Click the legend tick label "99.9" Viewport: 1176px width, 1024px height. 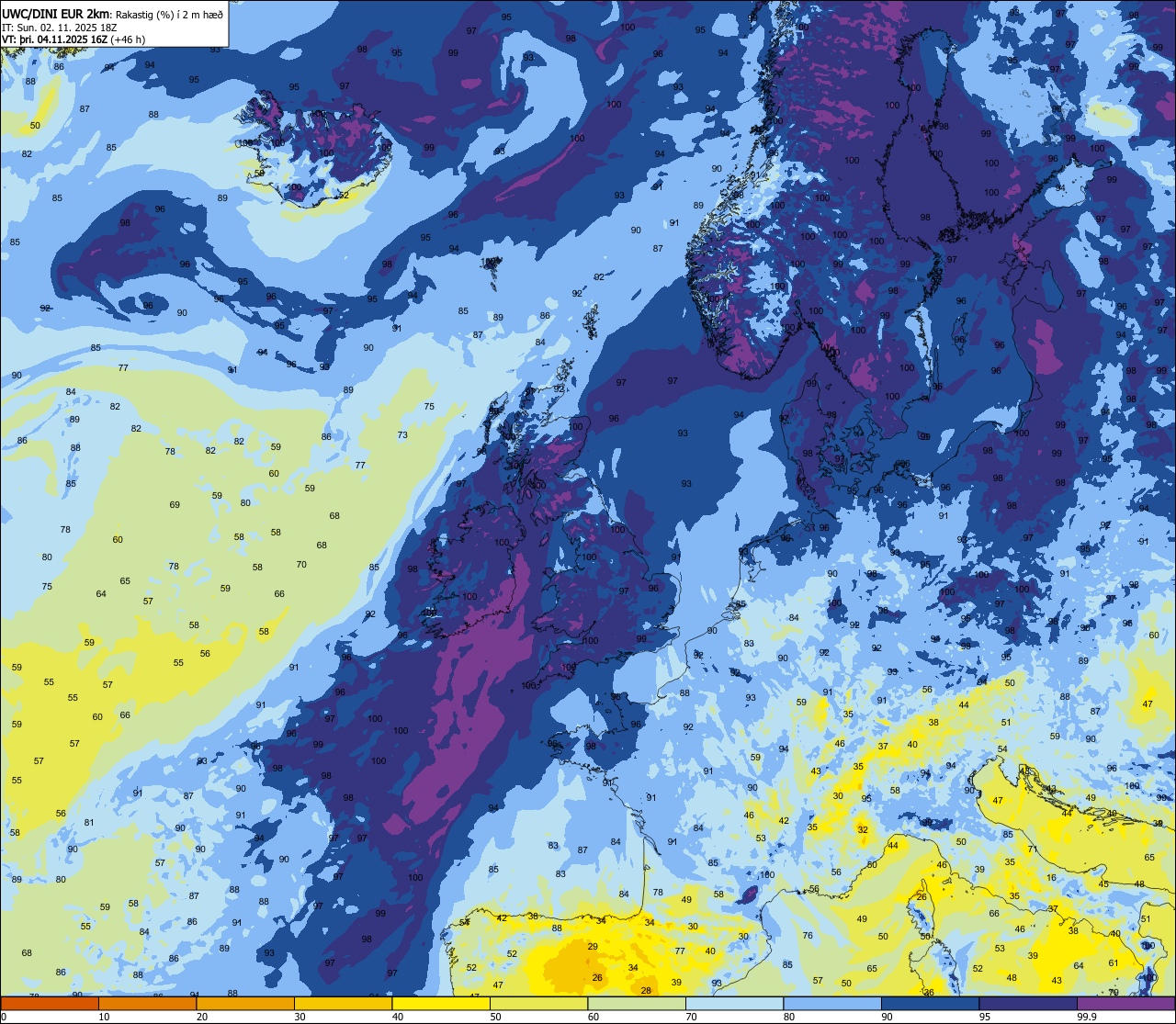pos(1087,1017)
